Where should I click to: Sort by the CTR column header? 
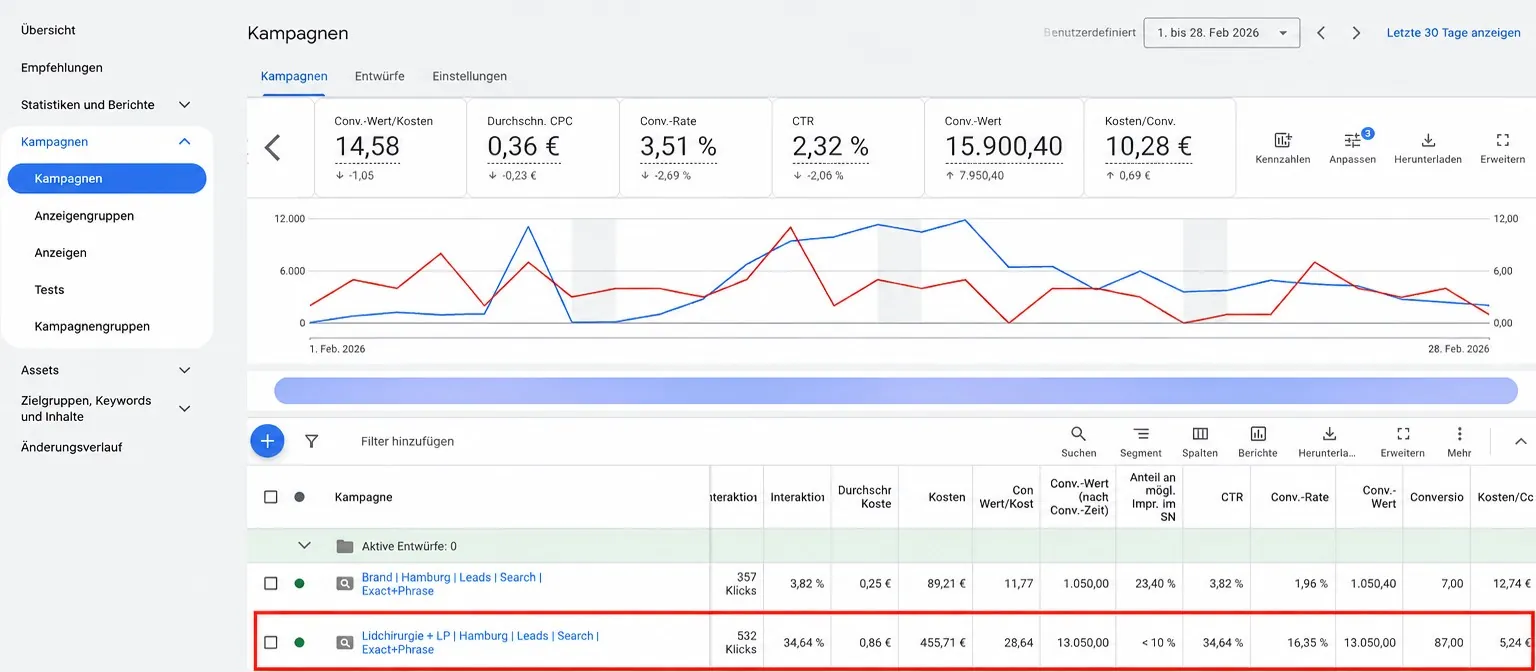(1232, 497)
